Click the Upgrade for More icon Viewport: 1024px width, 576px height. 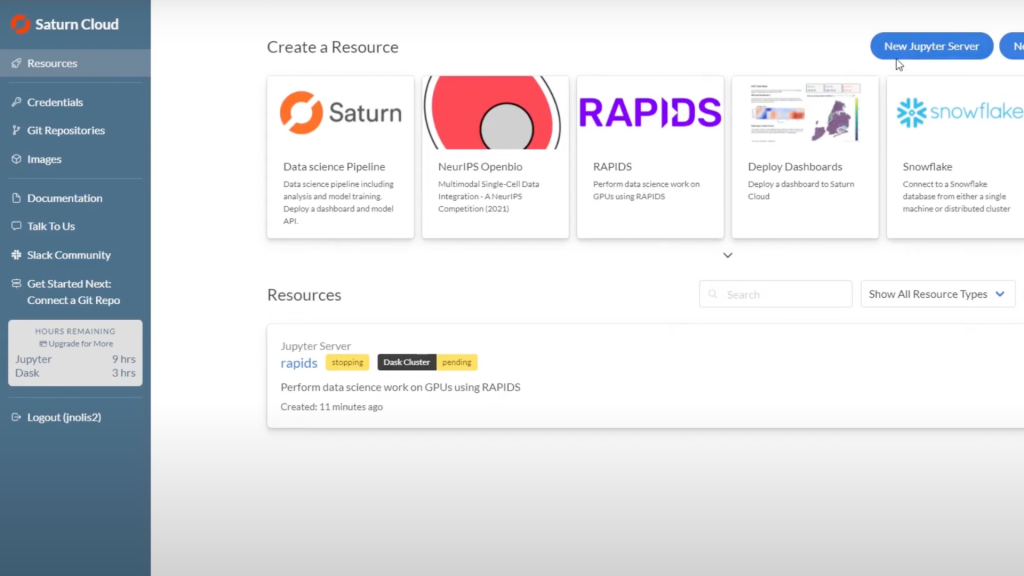(43, 344)
